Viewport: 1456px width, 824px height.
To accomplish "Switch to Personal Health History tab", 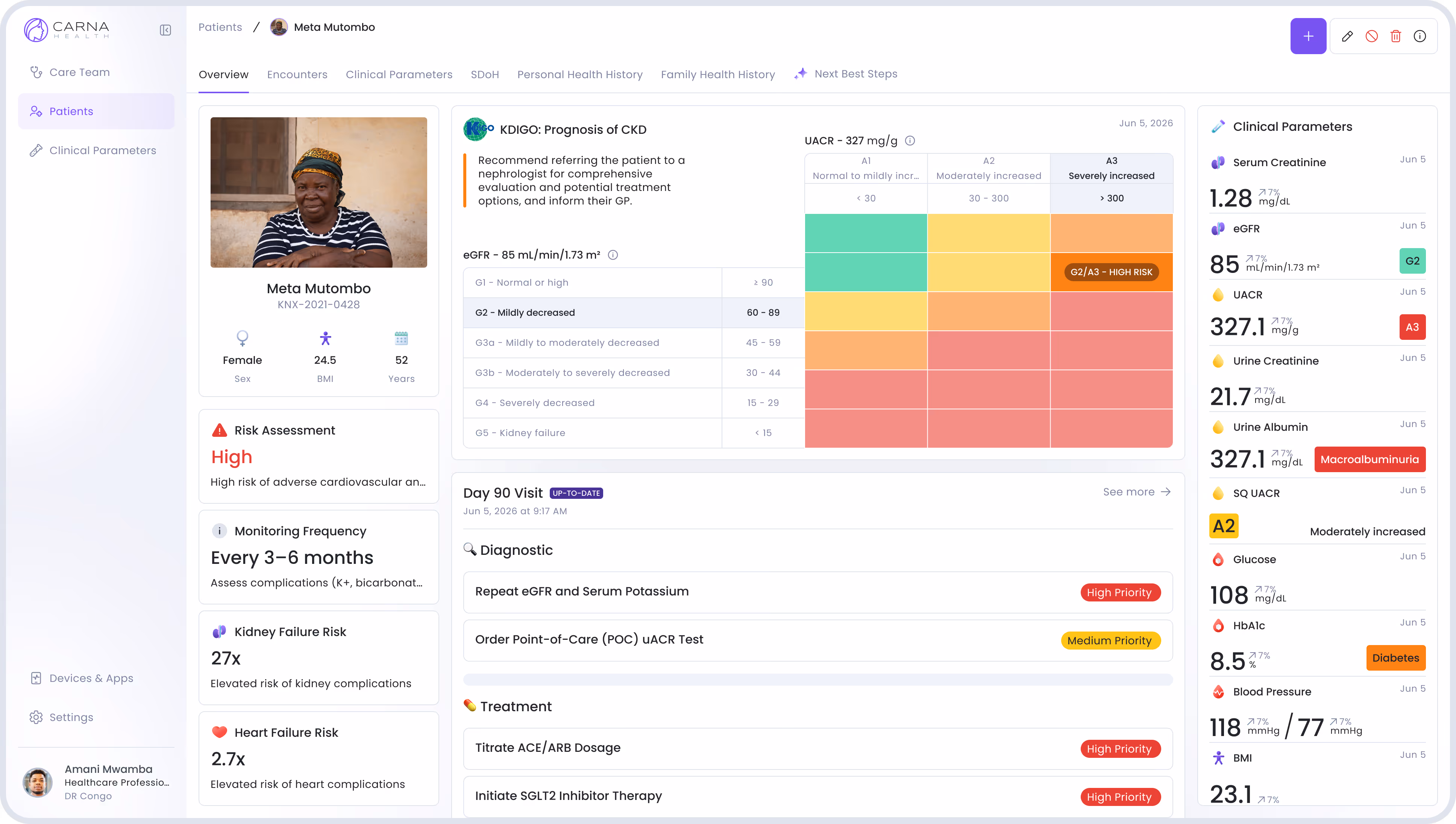I will coord(580,74).
